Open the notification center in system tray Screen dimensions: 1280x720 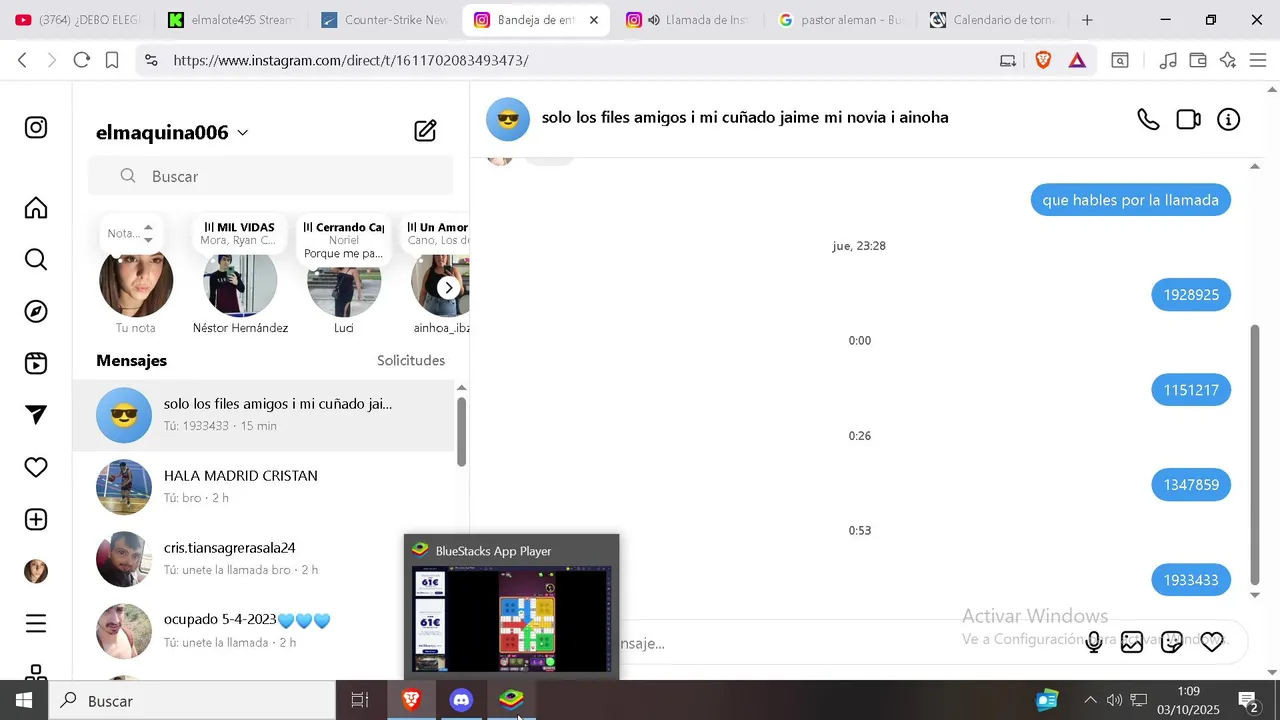pyautogui.click(x=1248, y=700)
